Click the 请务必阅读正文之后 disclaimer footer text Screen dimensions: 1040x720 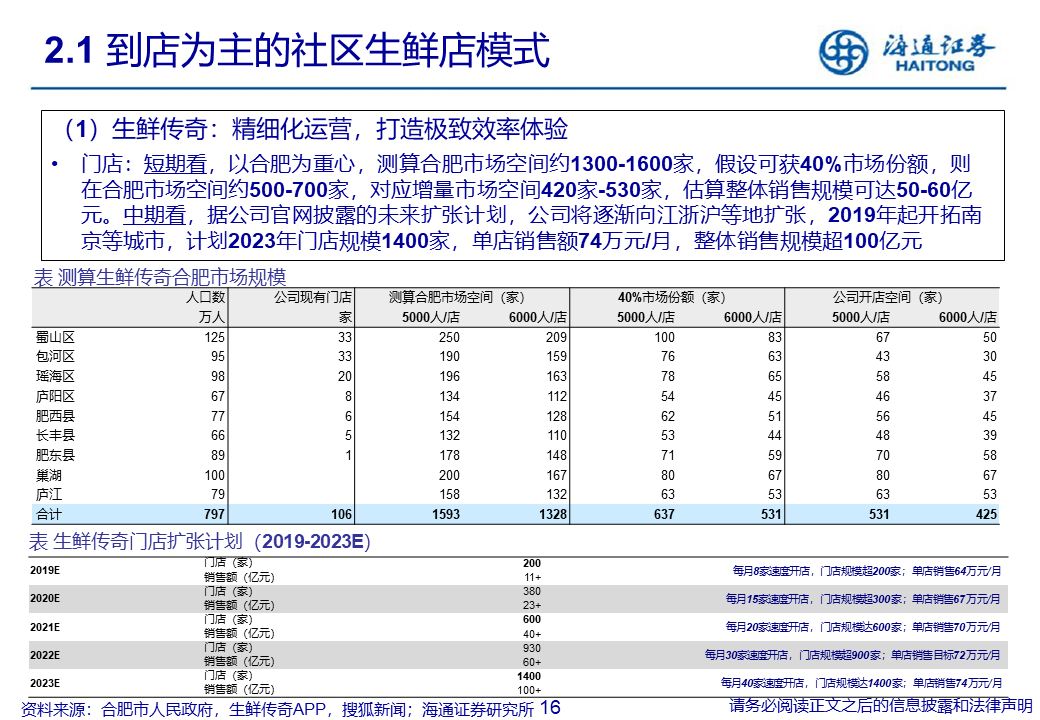[x=880, y=707]
